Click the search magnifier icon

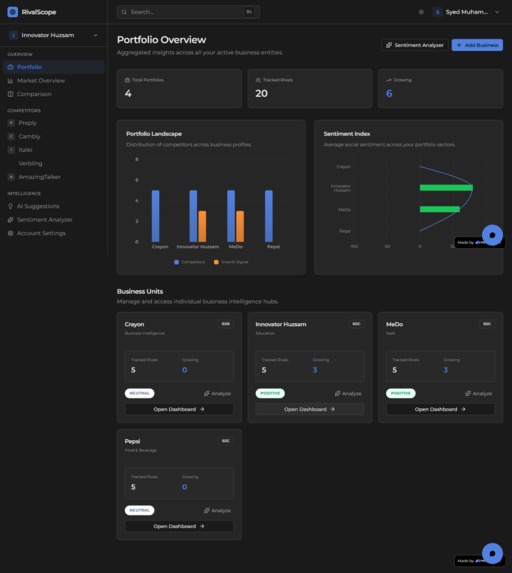pos(124,12)
